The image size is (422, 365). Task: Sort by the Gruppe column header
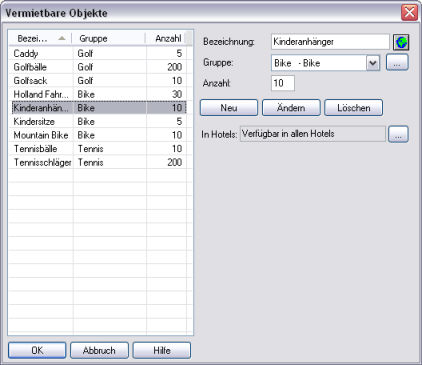[x=108, y=38]
